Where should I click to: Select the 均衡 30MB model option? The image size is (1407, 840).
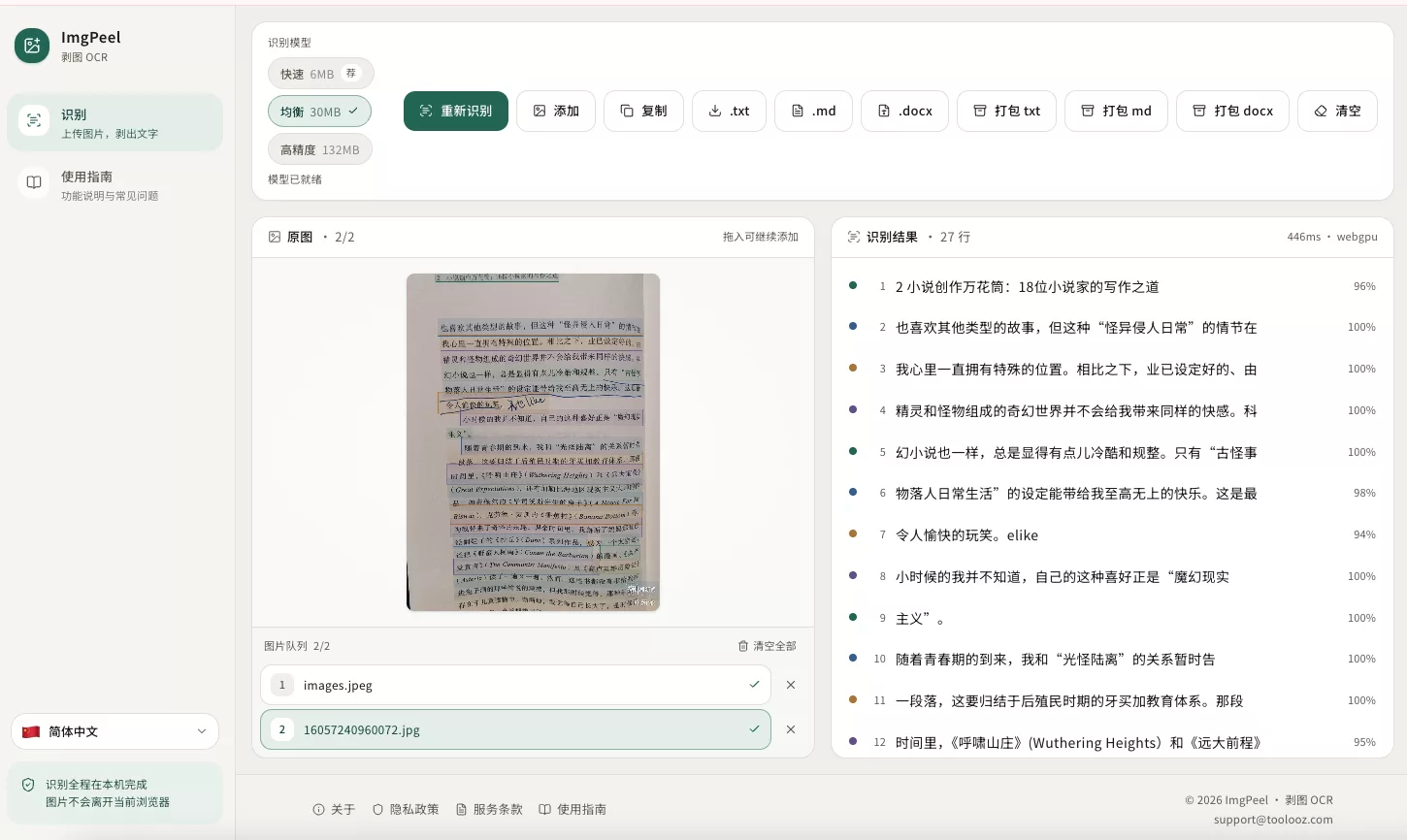coord(319,112)
